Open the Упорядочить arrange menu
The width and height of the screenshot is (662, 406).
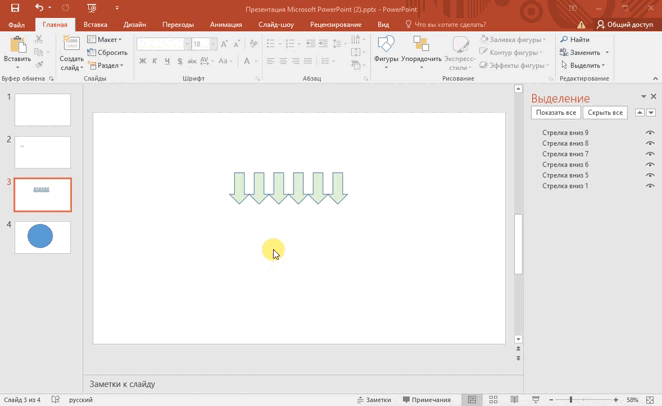(x=421, y=53)
